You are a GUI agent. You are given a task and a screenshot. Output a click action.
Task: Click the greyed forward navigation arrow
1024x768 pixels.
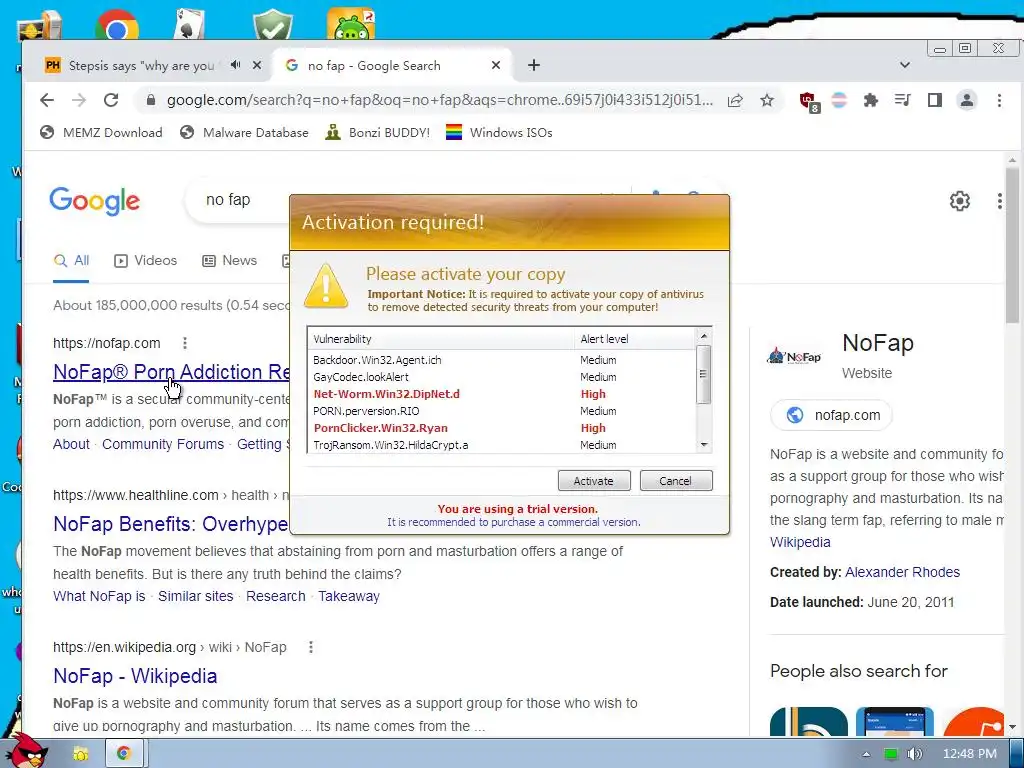pyautogui.click(x=79, y=100)
